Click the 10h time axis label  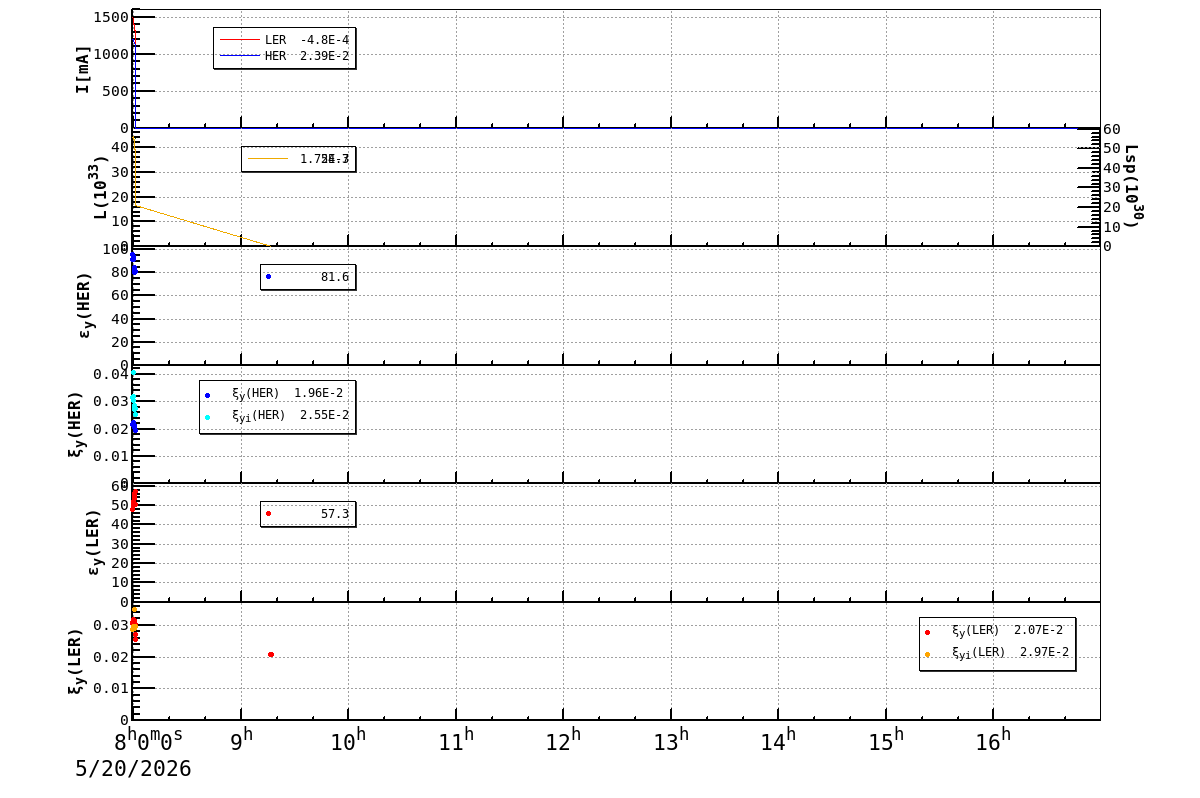348,741
